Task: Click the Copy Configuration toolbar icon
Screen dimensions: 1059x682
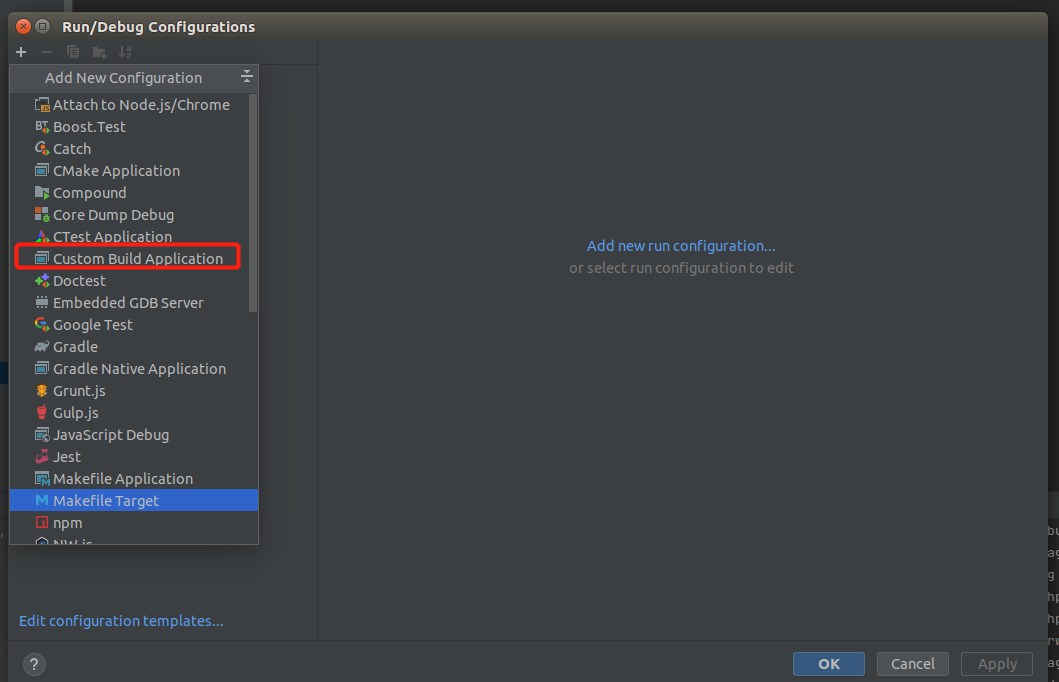Action: pyautogui.click(x=73, y=52)
